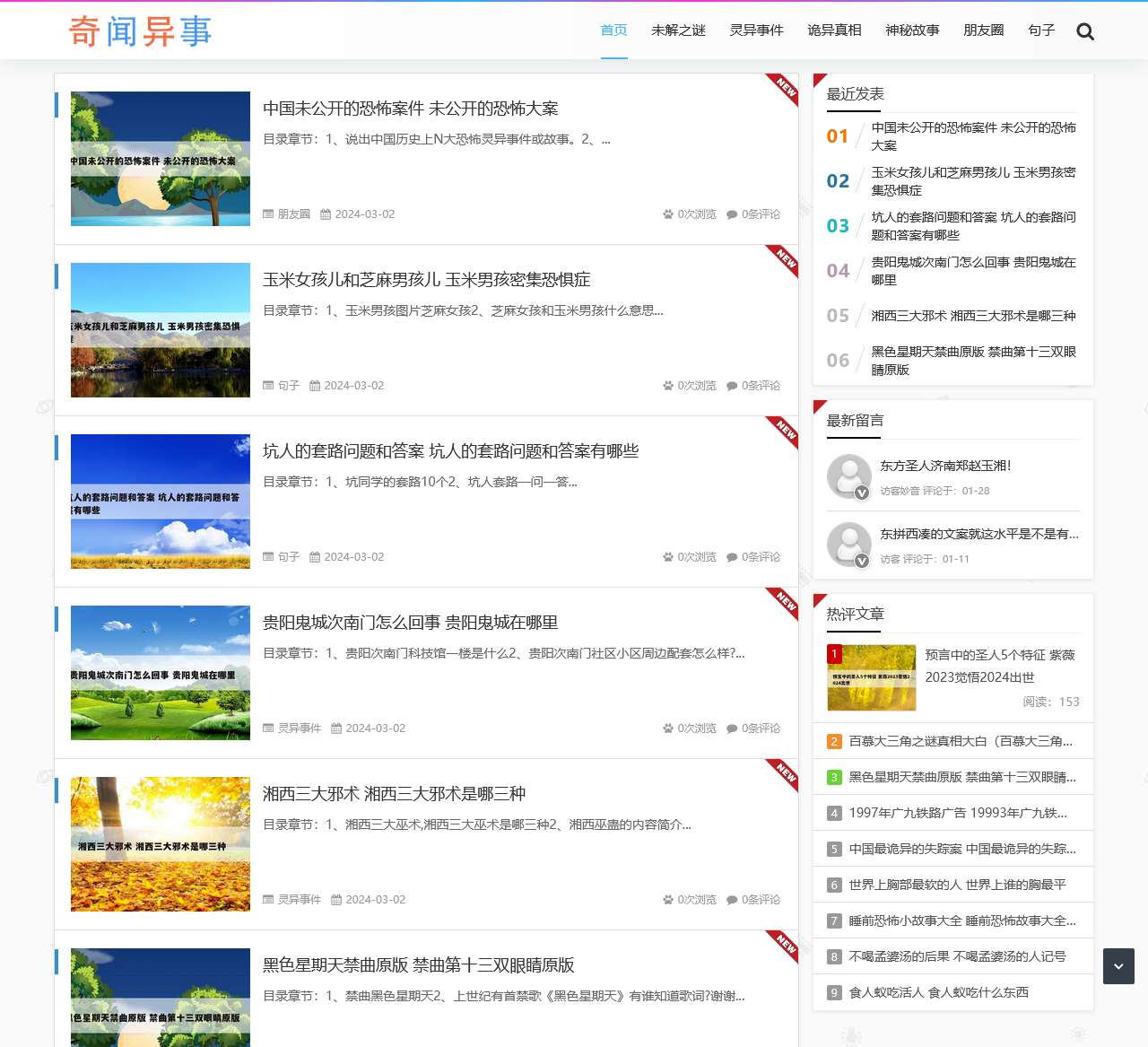
Task: Click thumbnail of 坑人的套路问题 article
Action: pos(161,502)
